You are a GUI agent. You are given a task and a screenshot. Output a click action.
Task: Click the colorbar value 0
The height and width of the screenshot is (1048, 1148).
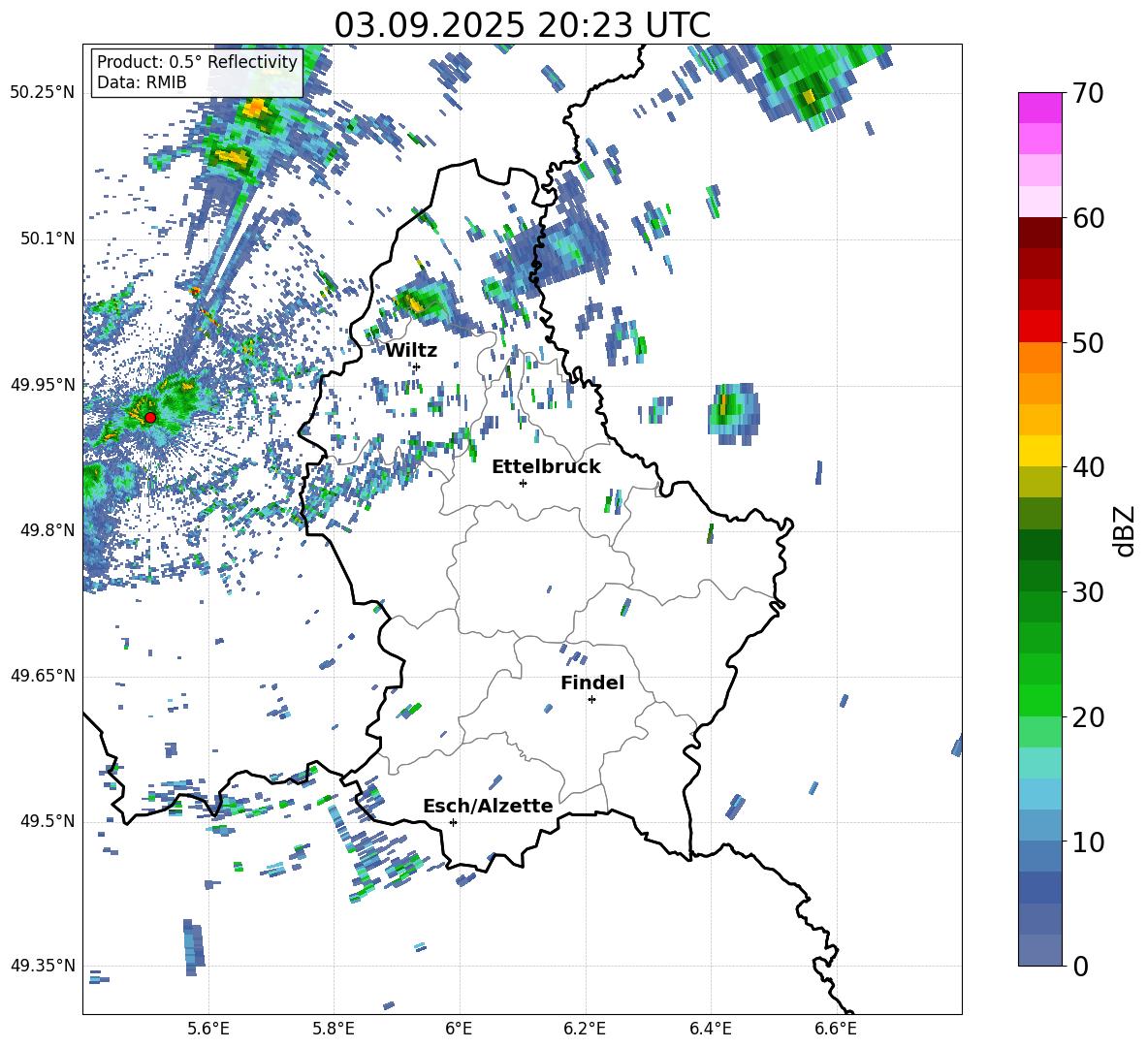(x=1080, y=967)
